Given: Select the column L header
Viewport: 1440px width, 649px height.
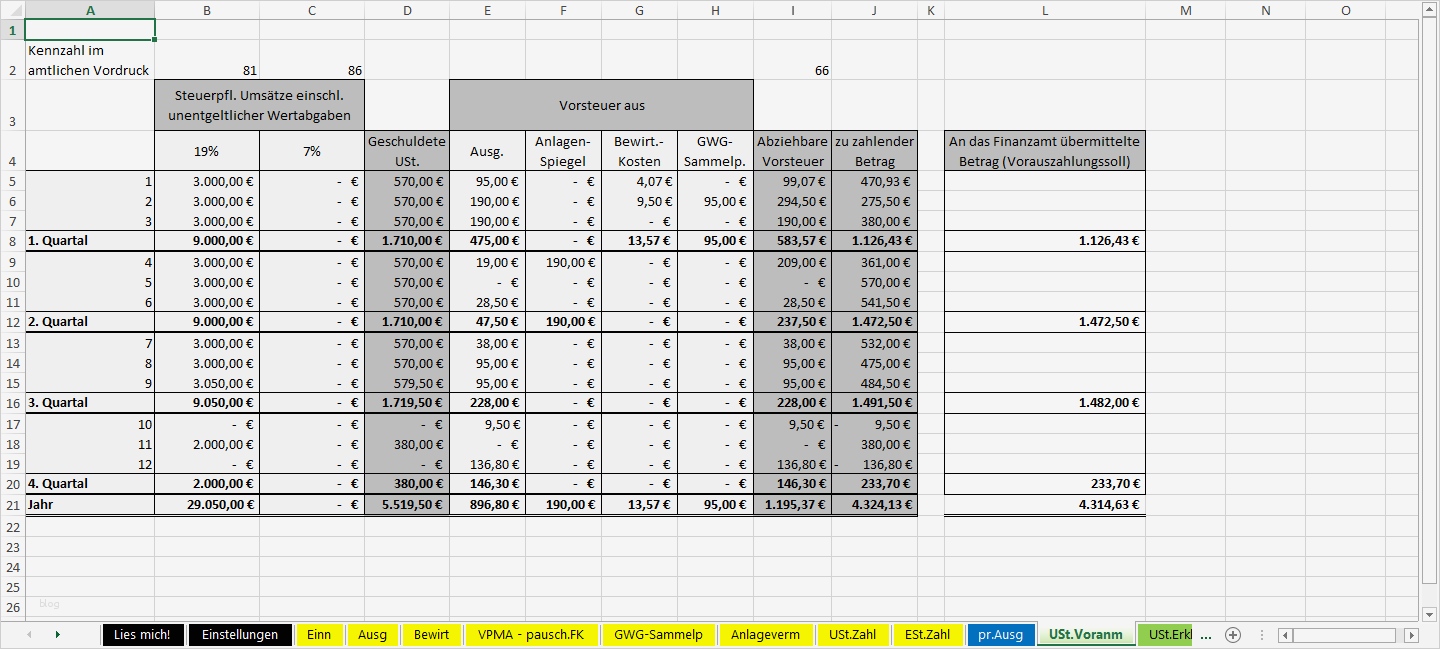Looking at the screenshot, I should (x=1045, y=11).
